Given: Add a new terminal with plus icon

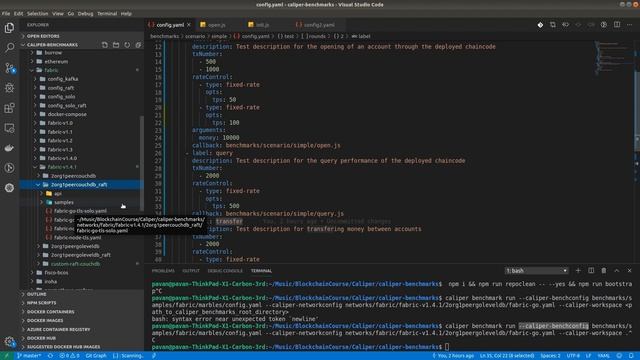Looking at the screenshot, I should [578, 271].
